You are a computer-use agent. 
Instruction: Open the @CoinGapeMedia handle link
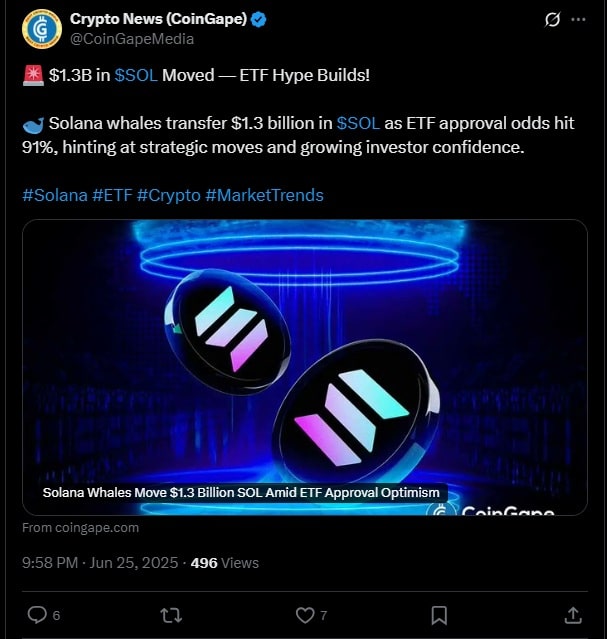click(x=131, y=39)
